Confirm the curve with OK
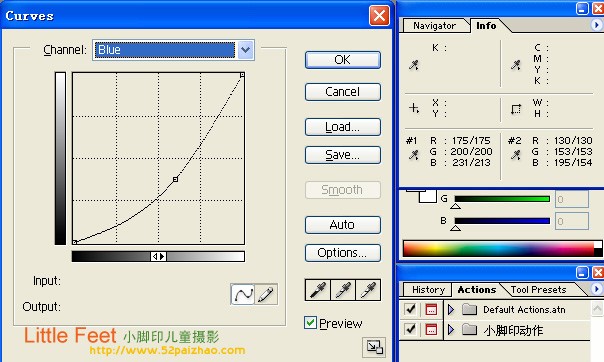The width and height of the screenshot is (604, 362). tap(343, 60)
